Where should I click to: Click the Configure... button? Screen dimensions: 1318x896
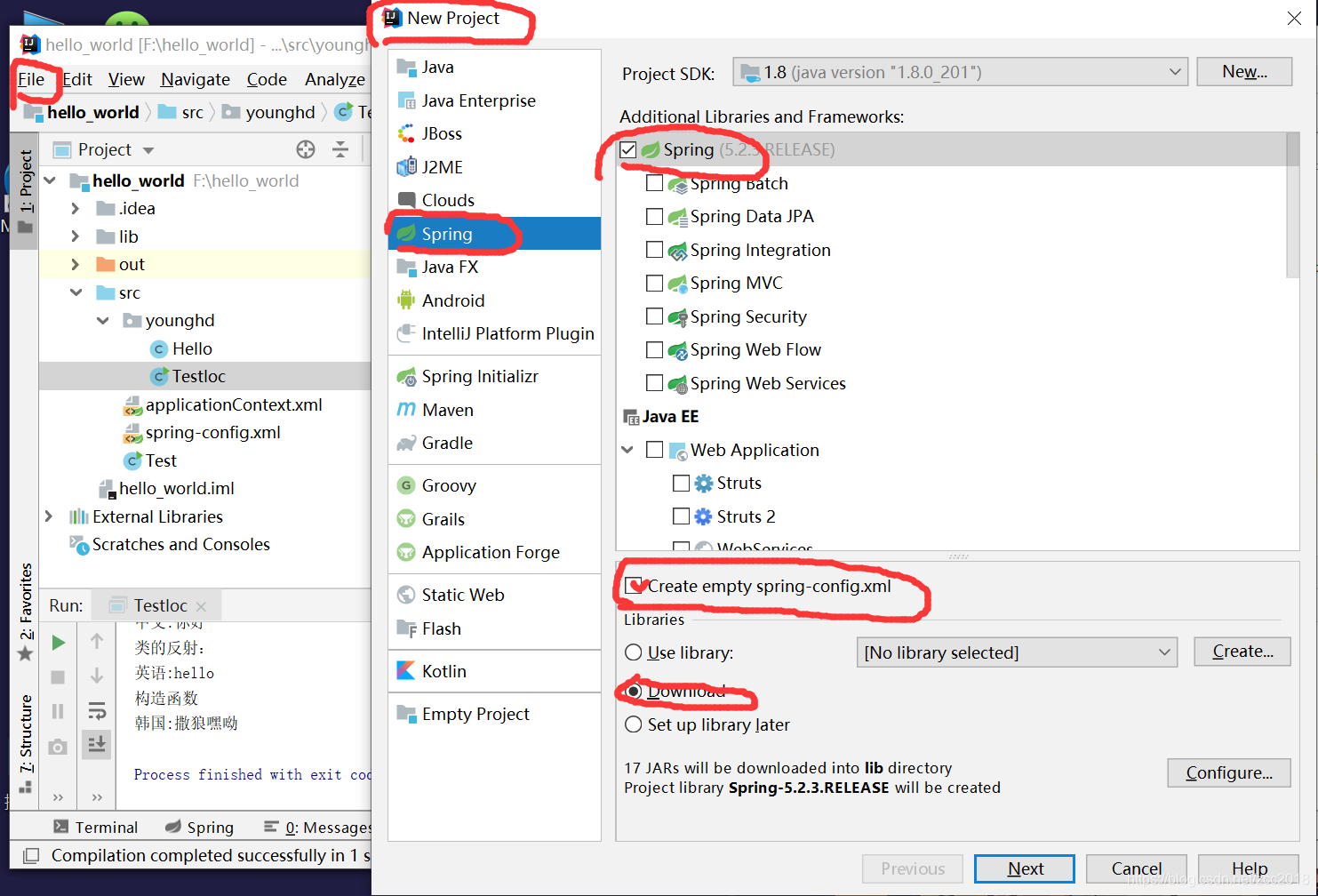pyautogui.click(x=1229, y=772)
